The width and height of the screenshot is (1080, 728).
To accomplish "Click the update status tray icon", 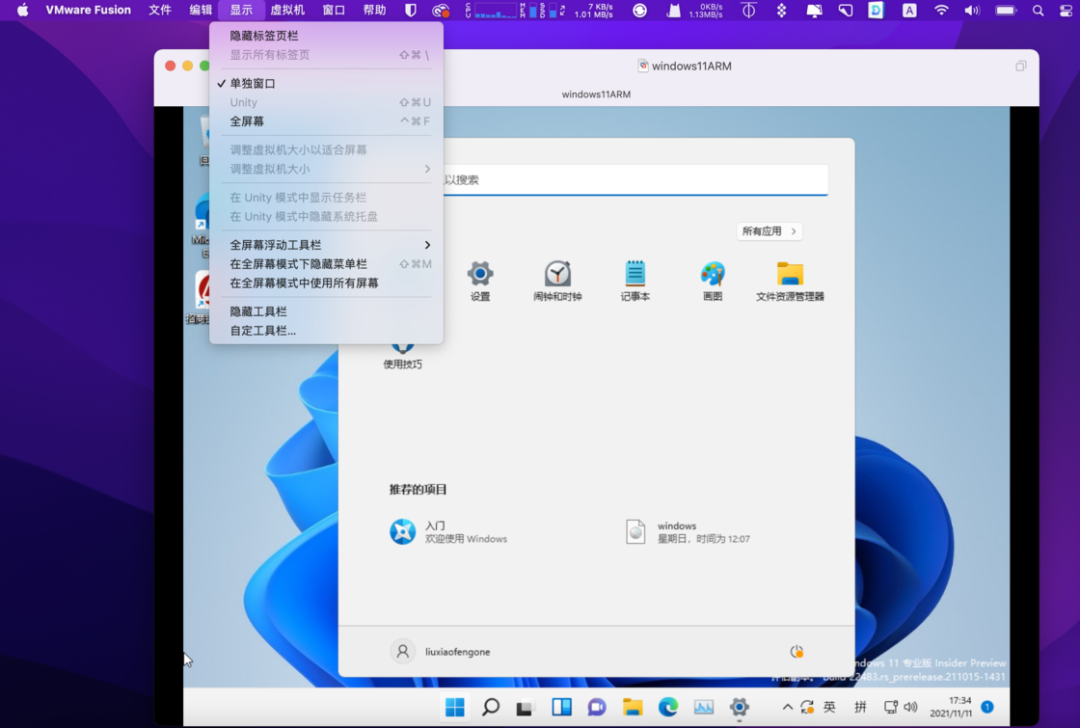I will point(807,707).
